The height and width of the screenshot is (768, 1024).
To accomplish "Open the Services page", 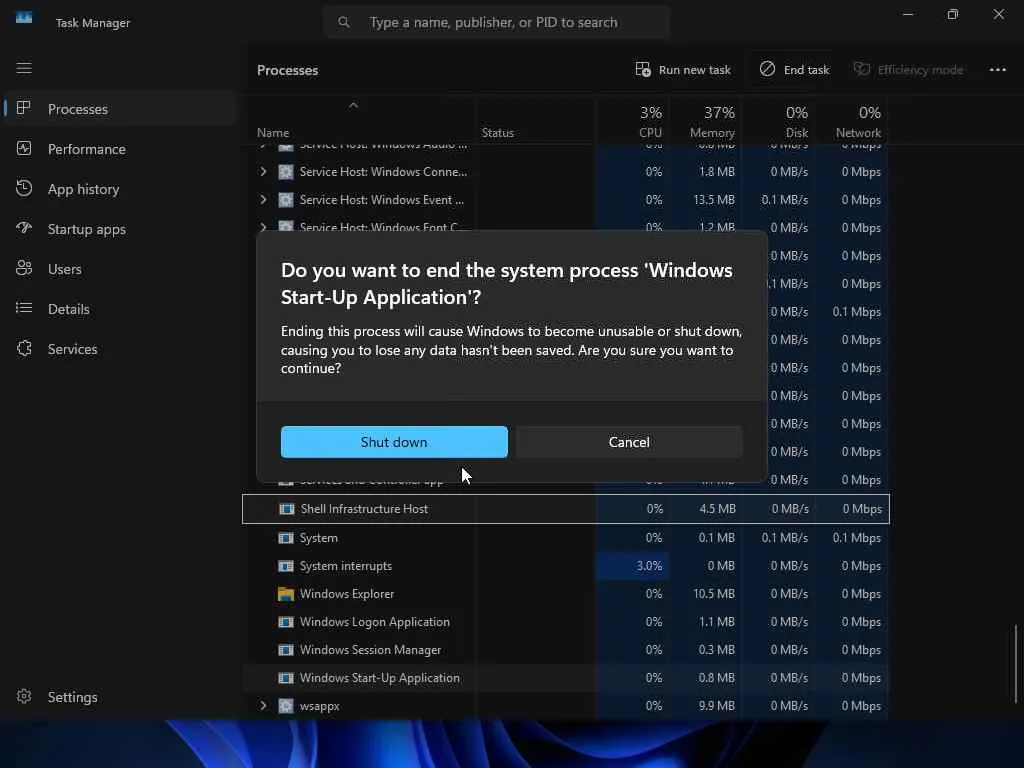I will (120, 349).
